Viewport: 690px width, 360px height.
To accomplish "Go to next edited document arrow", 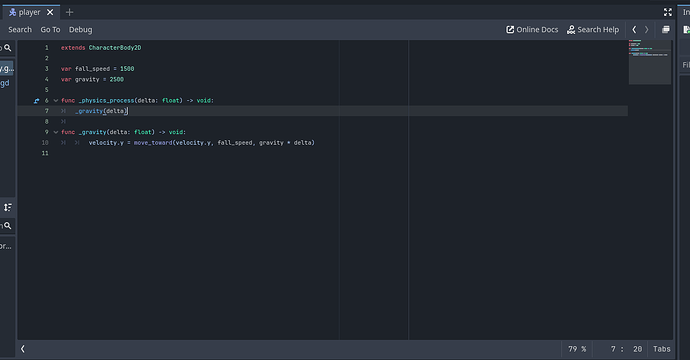I will click(x=646, y=29).
